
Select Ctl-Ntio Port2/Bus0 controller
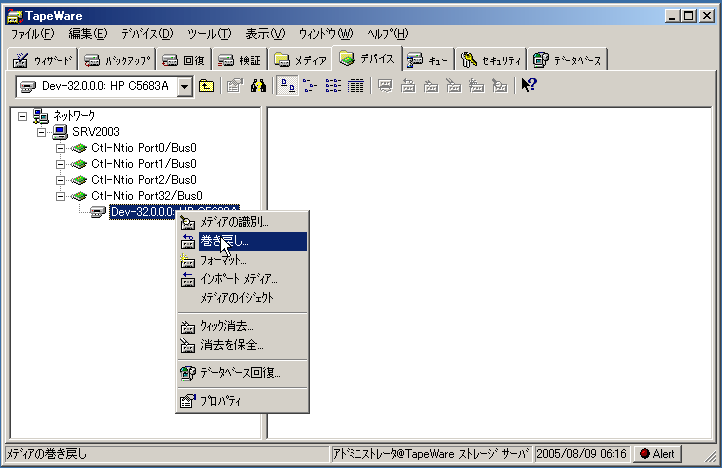[x=144, y=180]
